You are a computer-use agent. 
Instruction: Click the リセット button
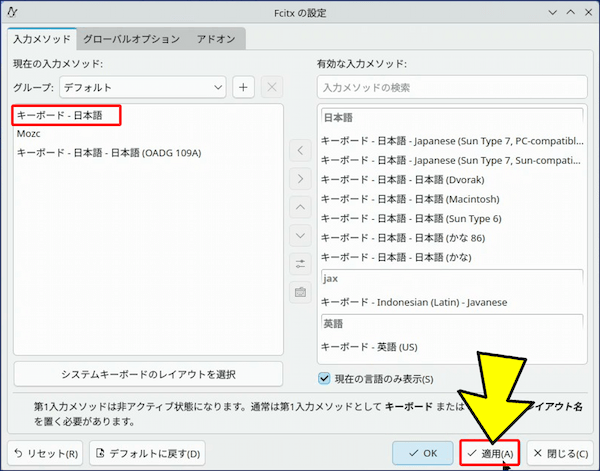coord(45,453)
